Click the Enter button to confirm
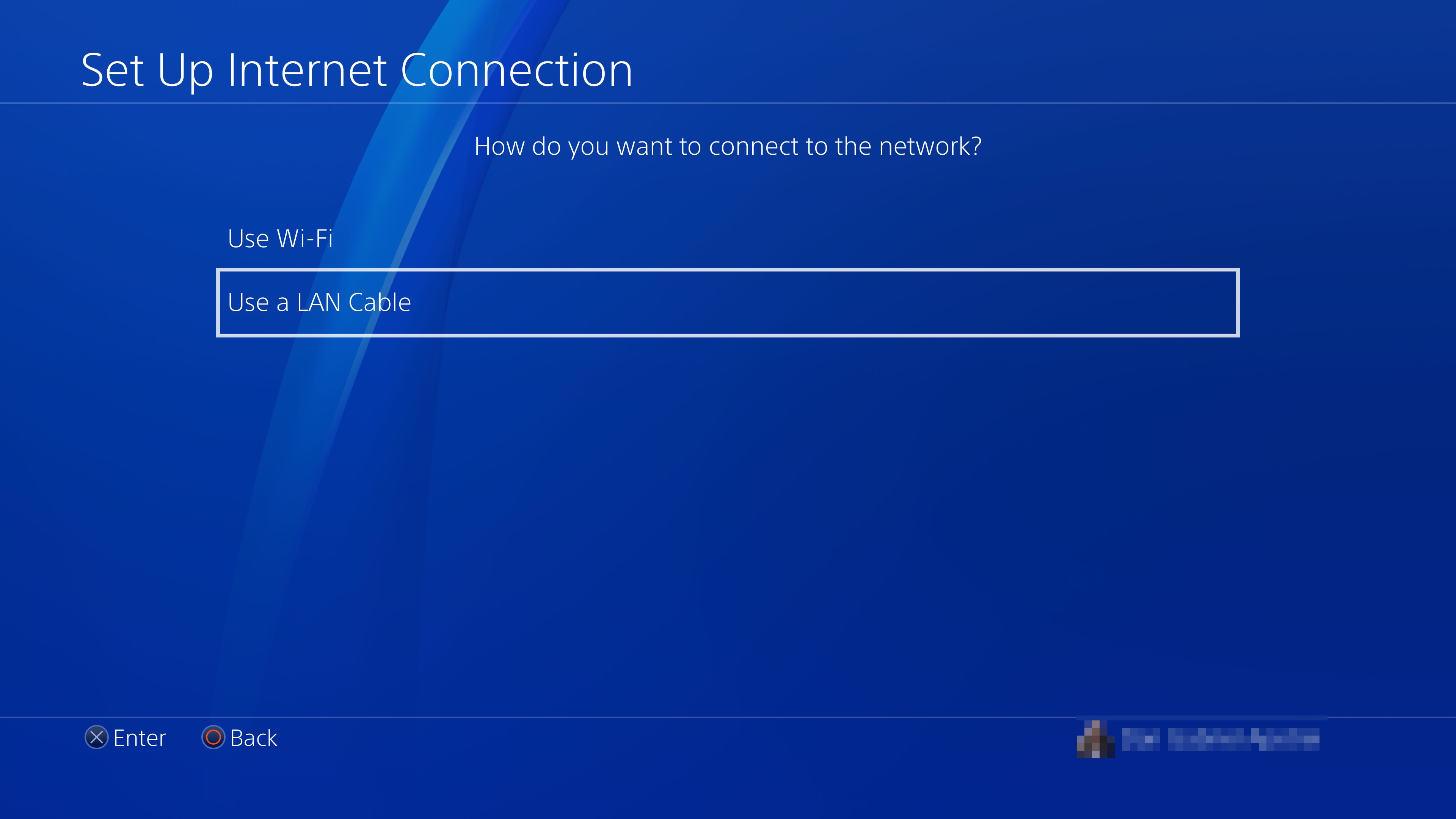 125,738
